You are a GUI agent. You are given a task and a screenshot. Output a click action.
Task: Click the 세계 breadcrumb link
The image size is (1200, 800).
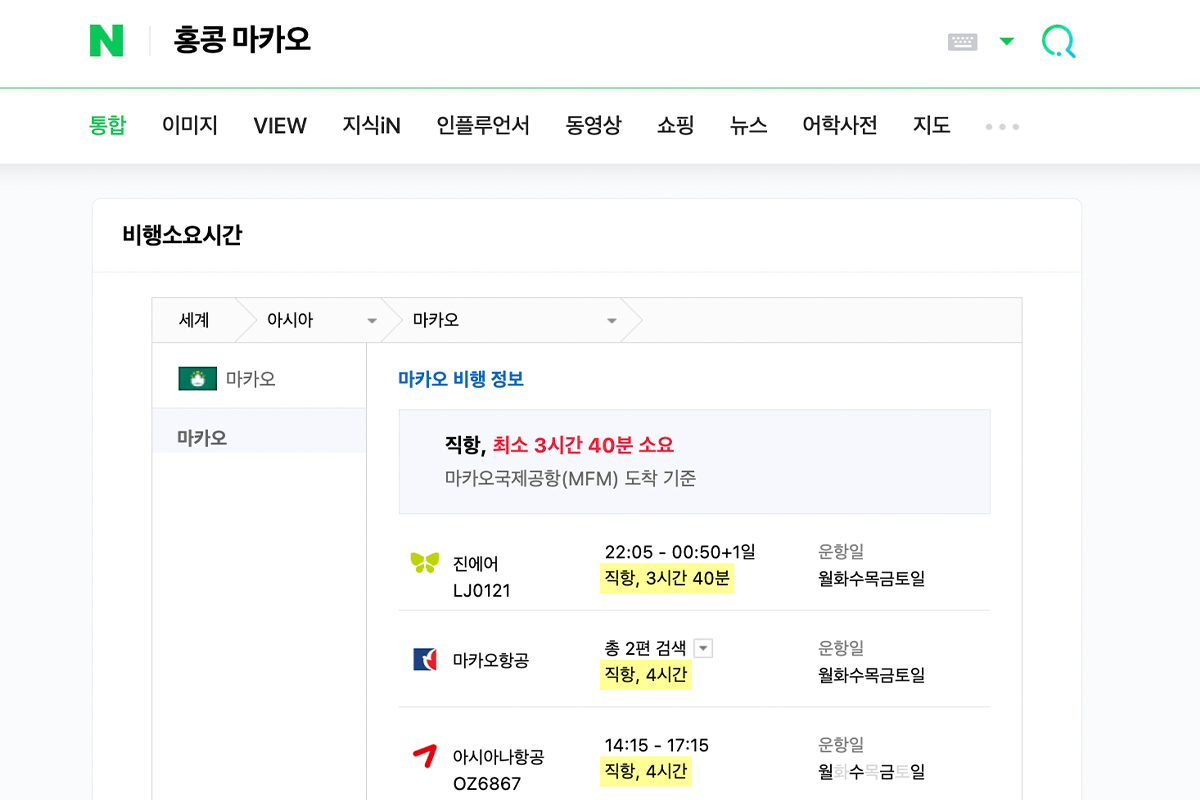coord(194,321)
